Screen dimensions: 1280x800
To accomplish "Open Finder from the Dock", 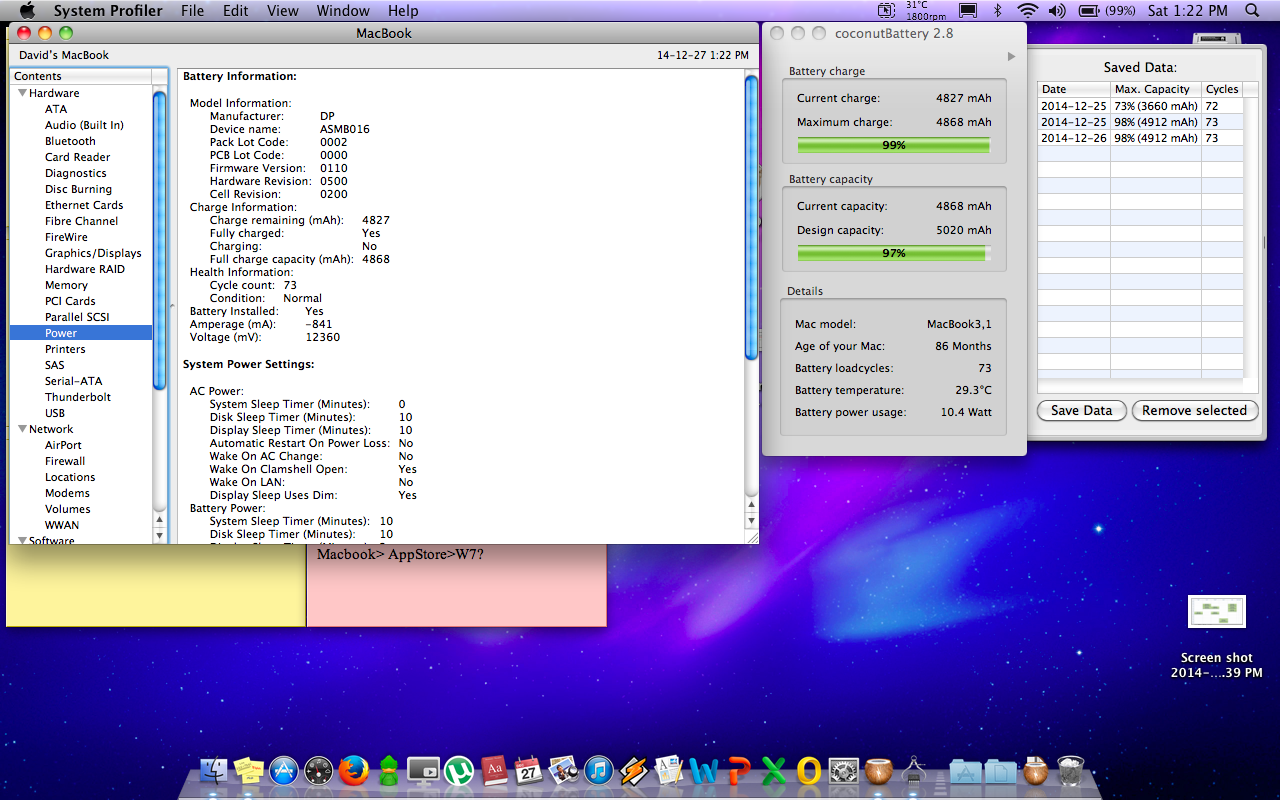I will (213, 770).
